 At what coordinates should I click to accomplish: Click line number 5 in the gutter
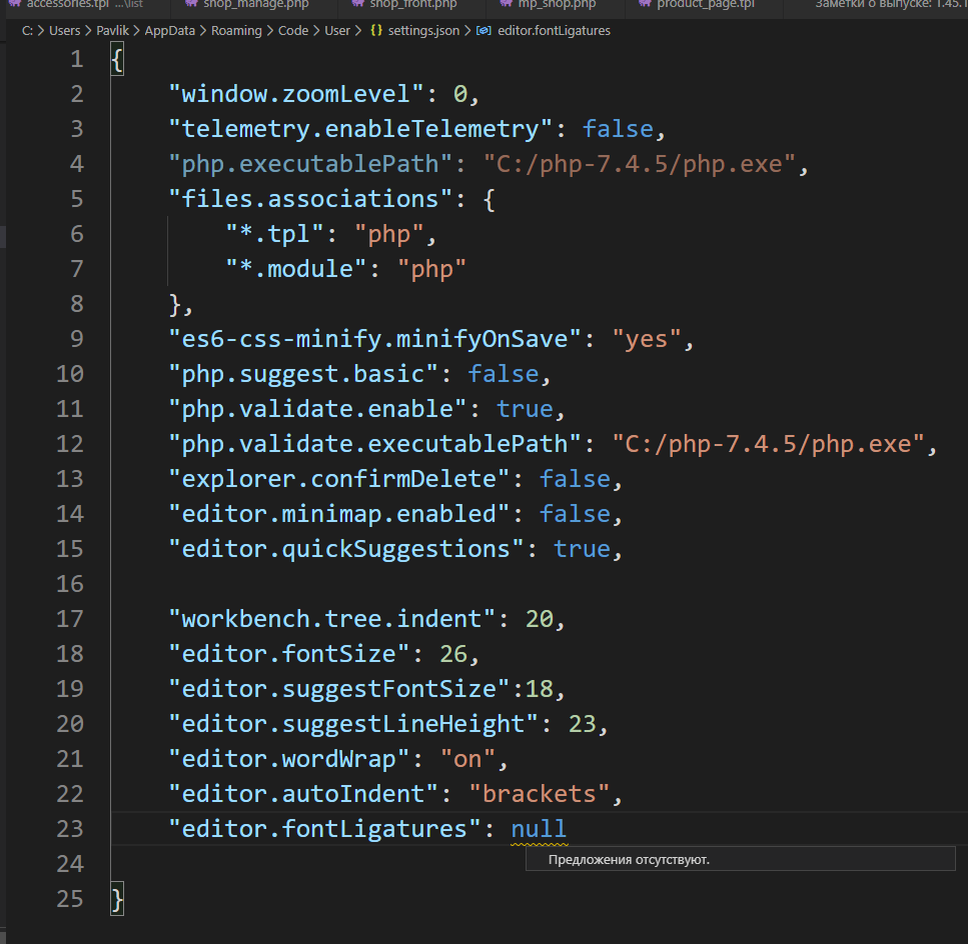[x=77, y=199]
